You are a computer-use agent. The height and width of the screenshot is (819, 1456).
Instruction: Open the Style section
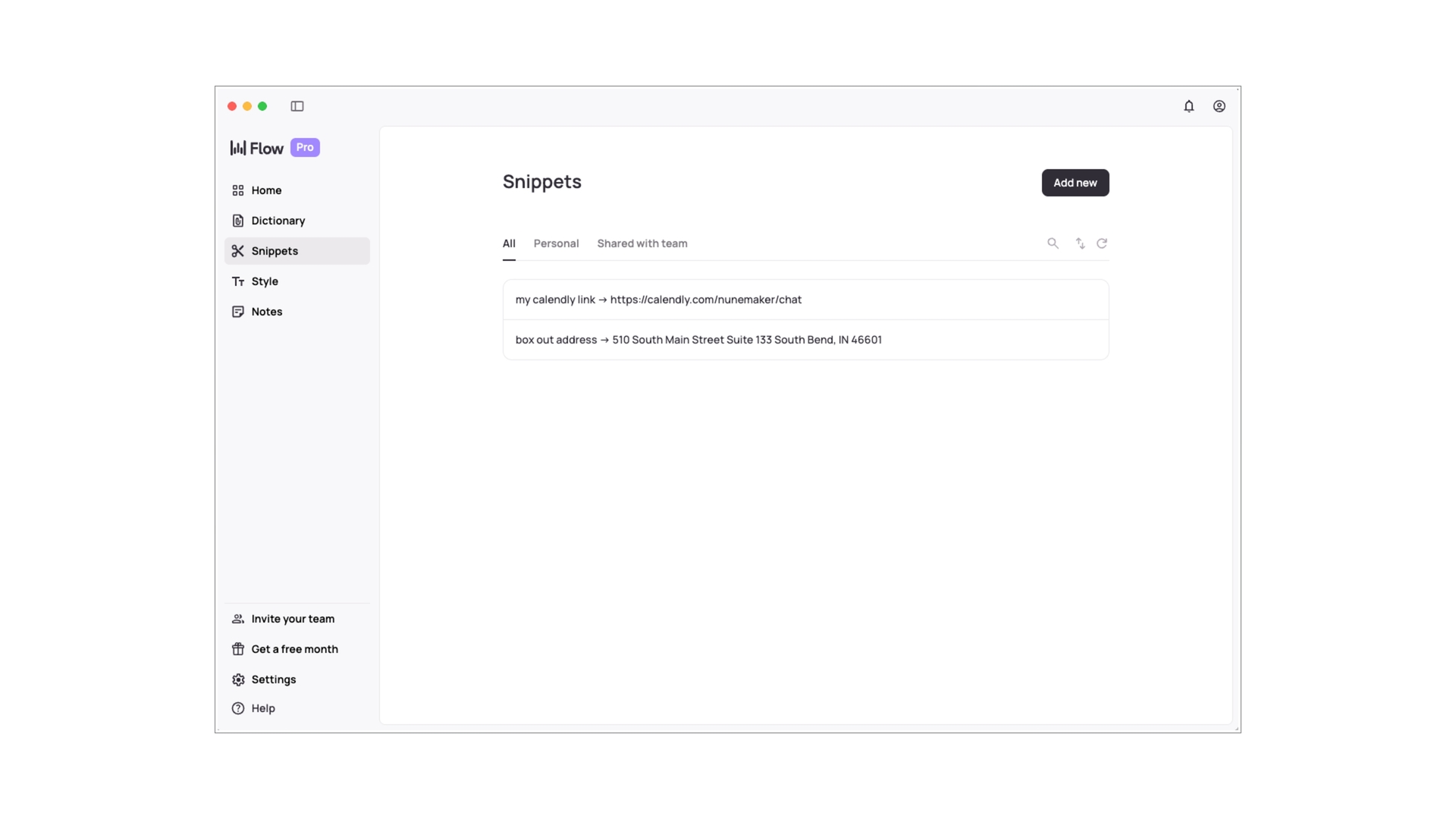(x=265, y=281)
